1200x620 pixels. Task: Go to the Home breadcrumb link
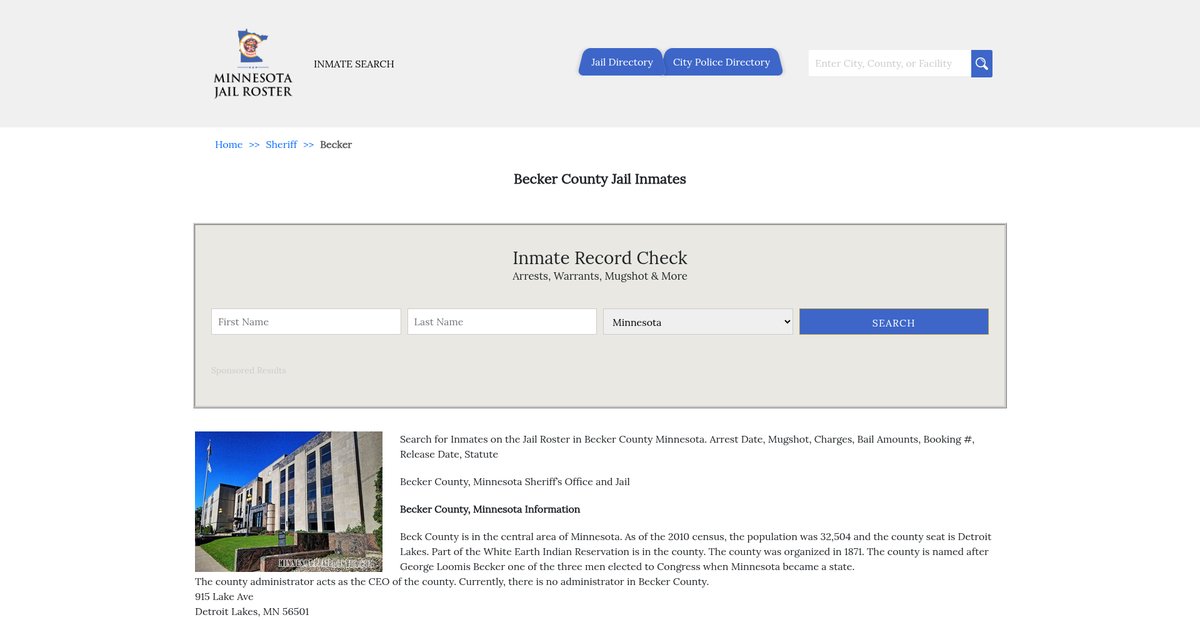(228, 145)
